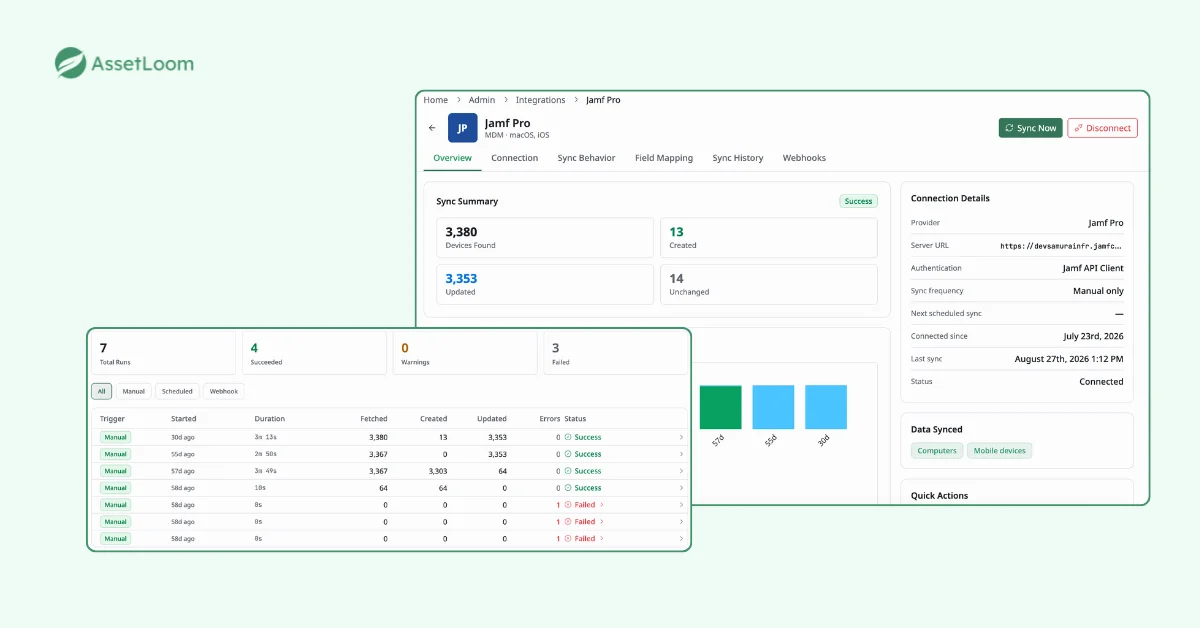1200x628 pixels.
Task: Click the Mobile devices data tag
Action: 999,451
